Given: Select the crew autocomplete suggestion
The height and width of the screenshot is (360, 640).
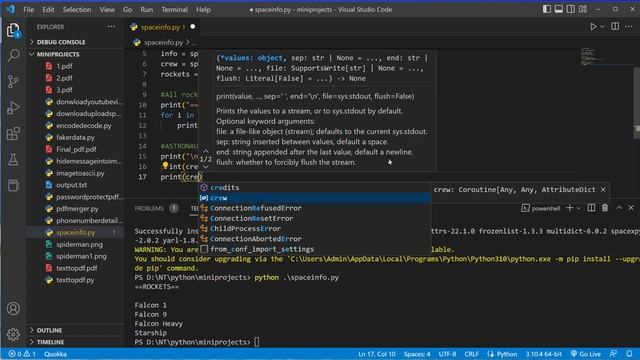Looking at the screenshot, I should [314, 198].
